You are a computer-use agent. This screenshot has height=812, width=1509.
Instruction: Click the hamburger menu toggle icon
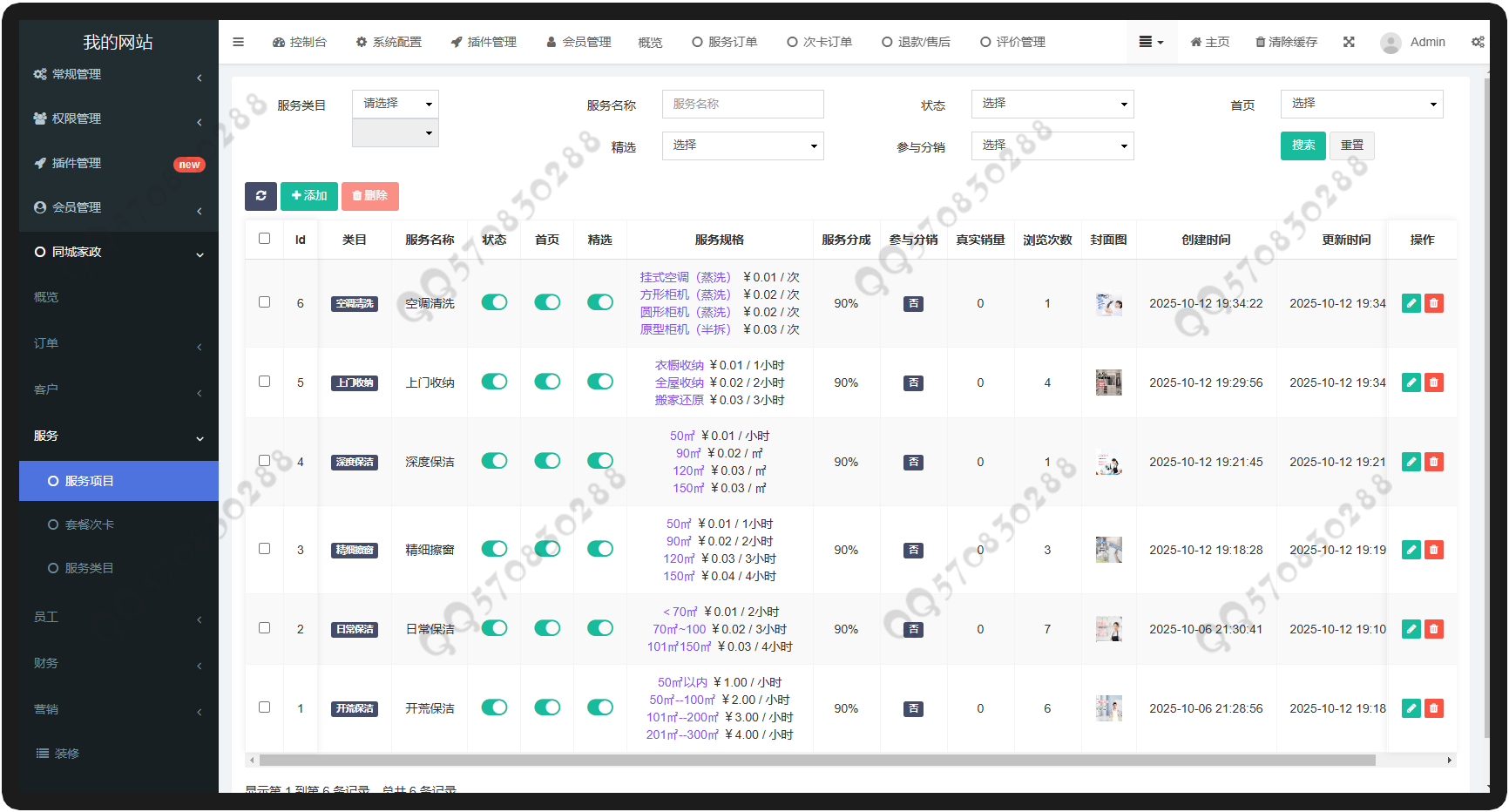238,42
